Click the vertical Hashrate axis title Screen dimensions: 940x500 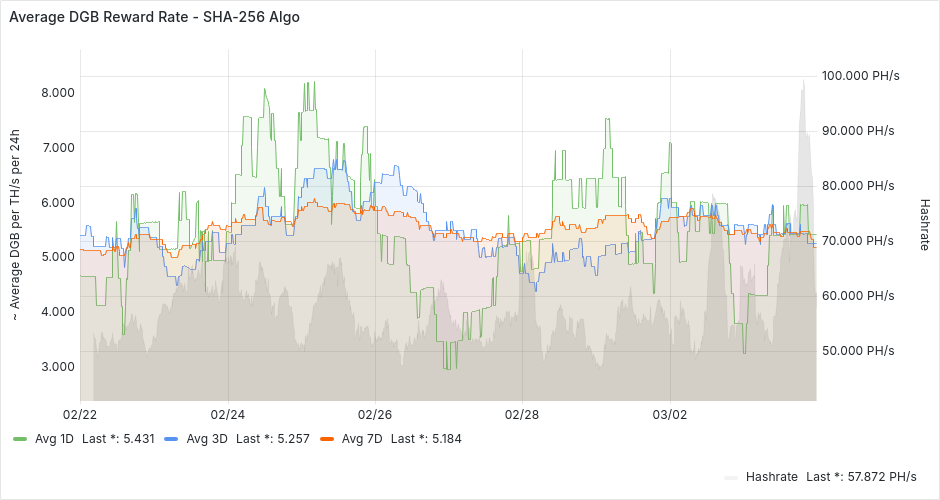(x=924, y=222)
